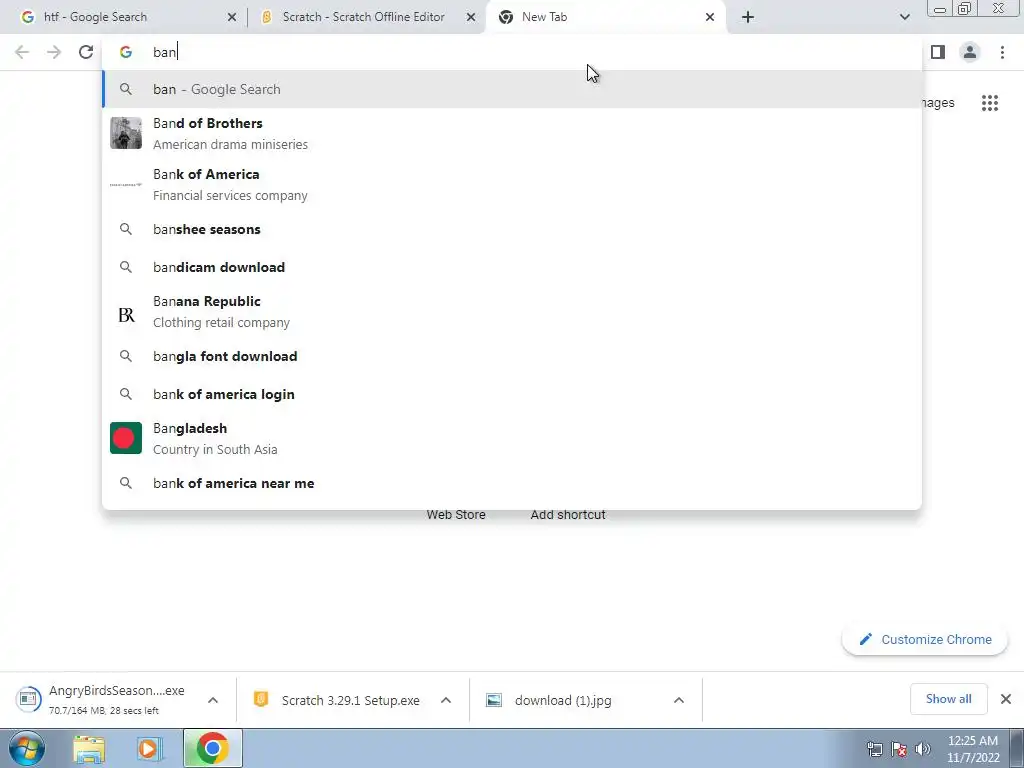
Task: Launch Windows Media Player from taskbar
Action: point(149,749)
